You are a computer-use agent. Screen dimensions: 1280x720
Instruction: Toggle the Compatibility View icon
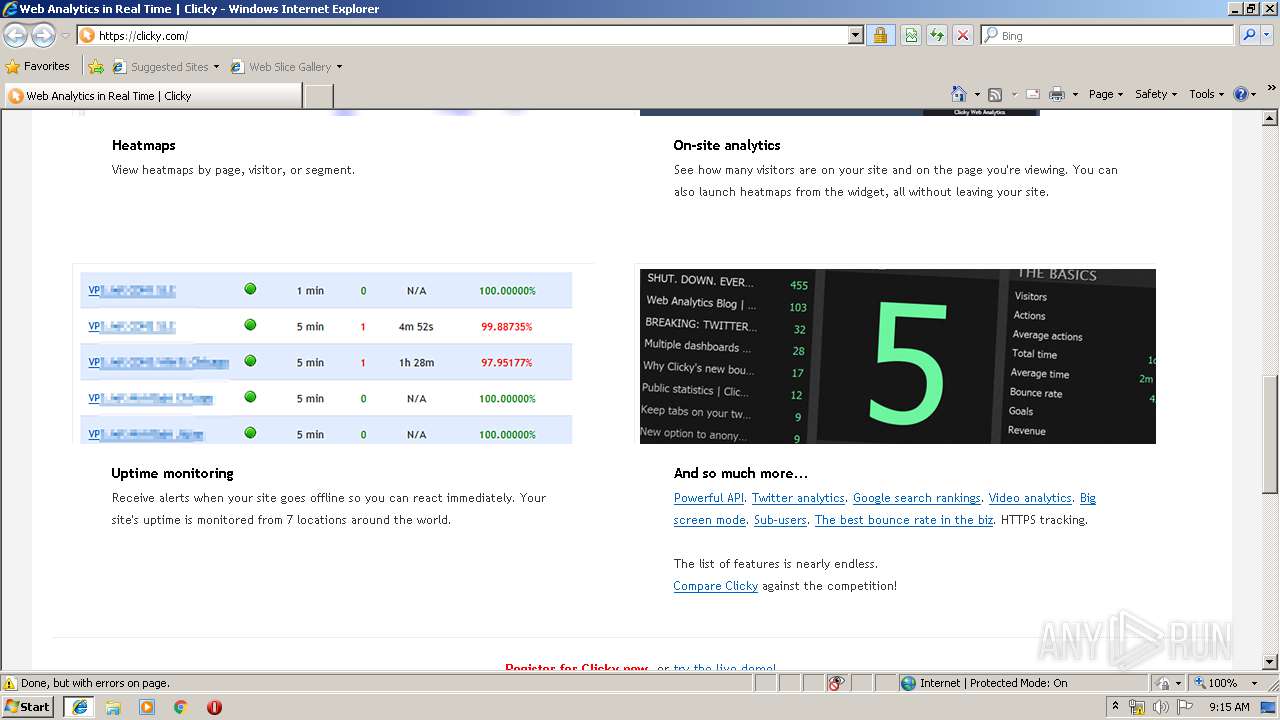(x=911, y=35)
